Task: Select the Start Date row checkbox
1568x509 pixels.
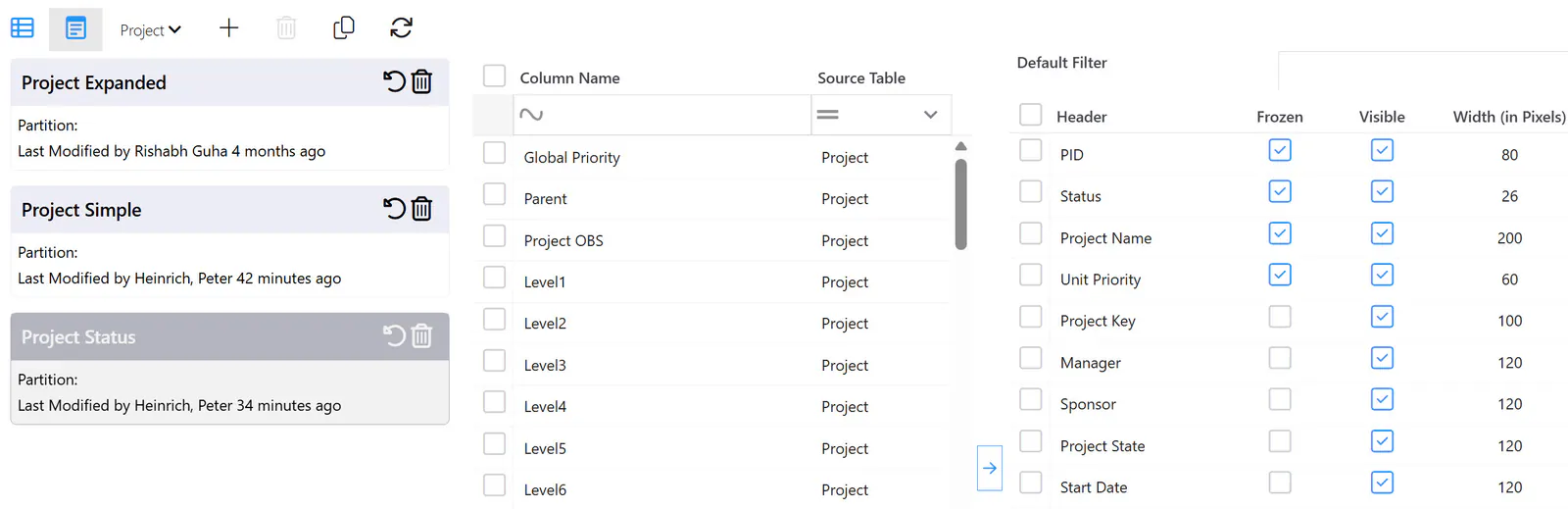Action: [x=1031, y=483]
